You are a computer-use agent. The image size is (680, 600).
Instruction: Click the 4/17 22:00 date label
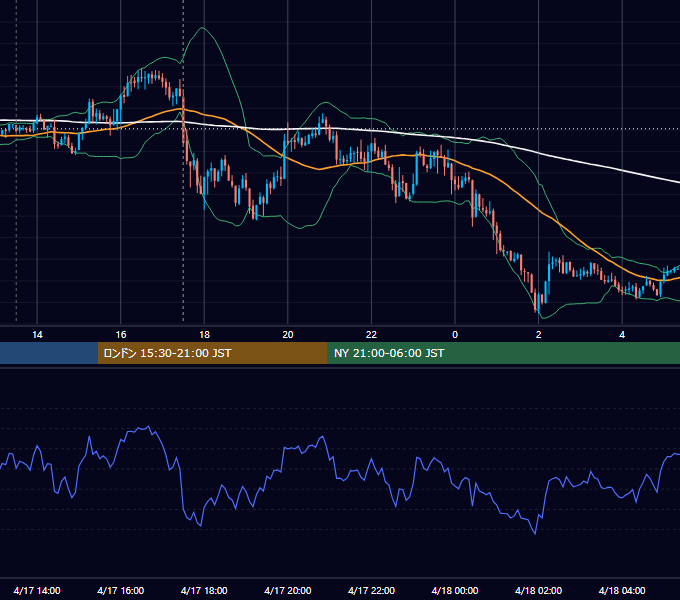[371, 590]
